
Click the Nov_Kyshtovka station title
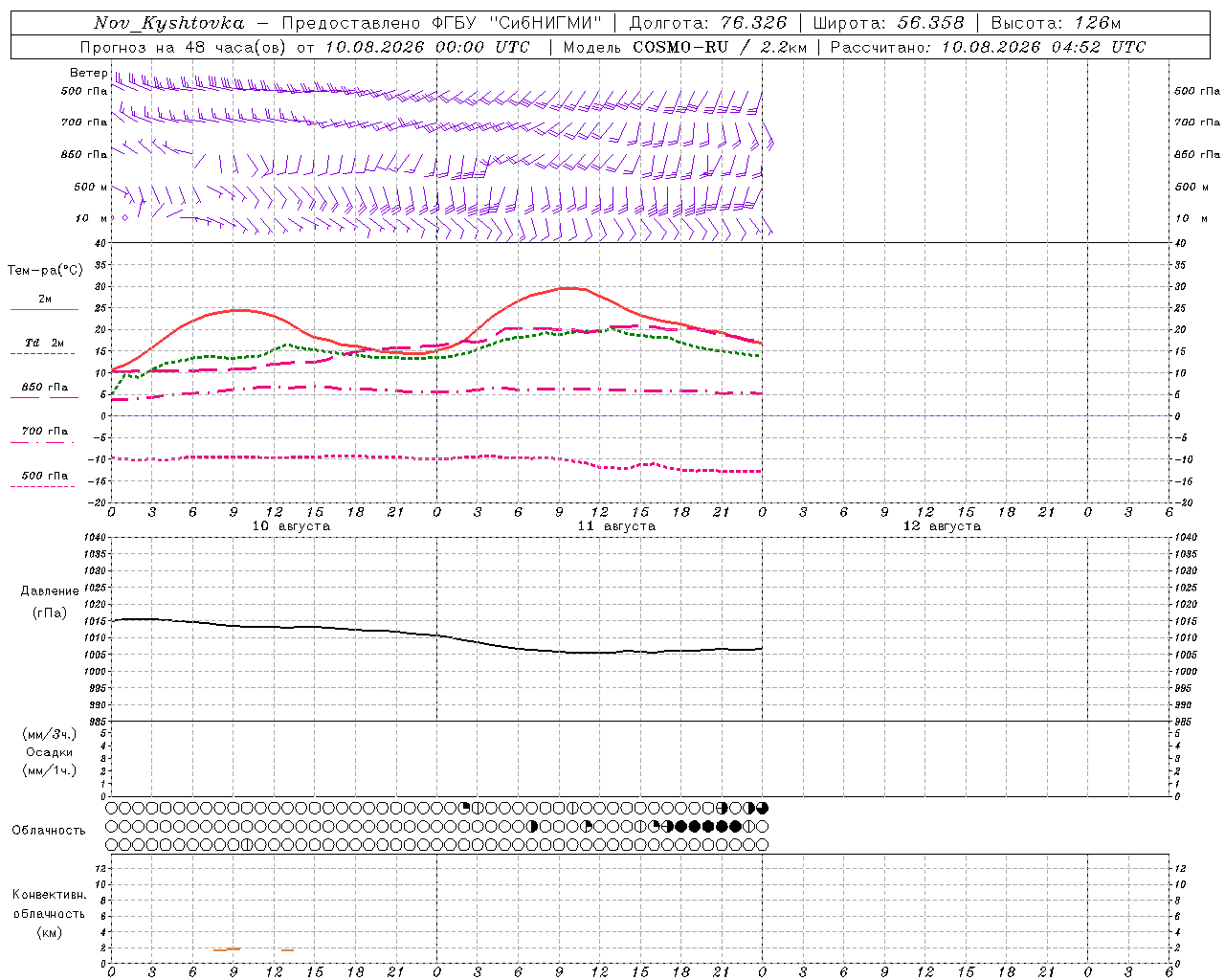(169, 23)
